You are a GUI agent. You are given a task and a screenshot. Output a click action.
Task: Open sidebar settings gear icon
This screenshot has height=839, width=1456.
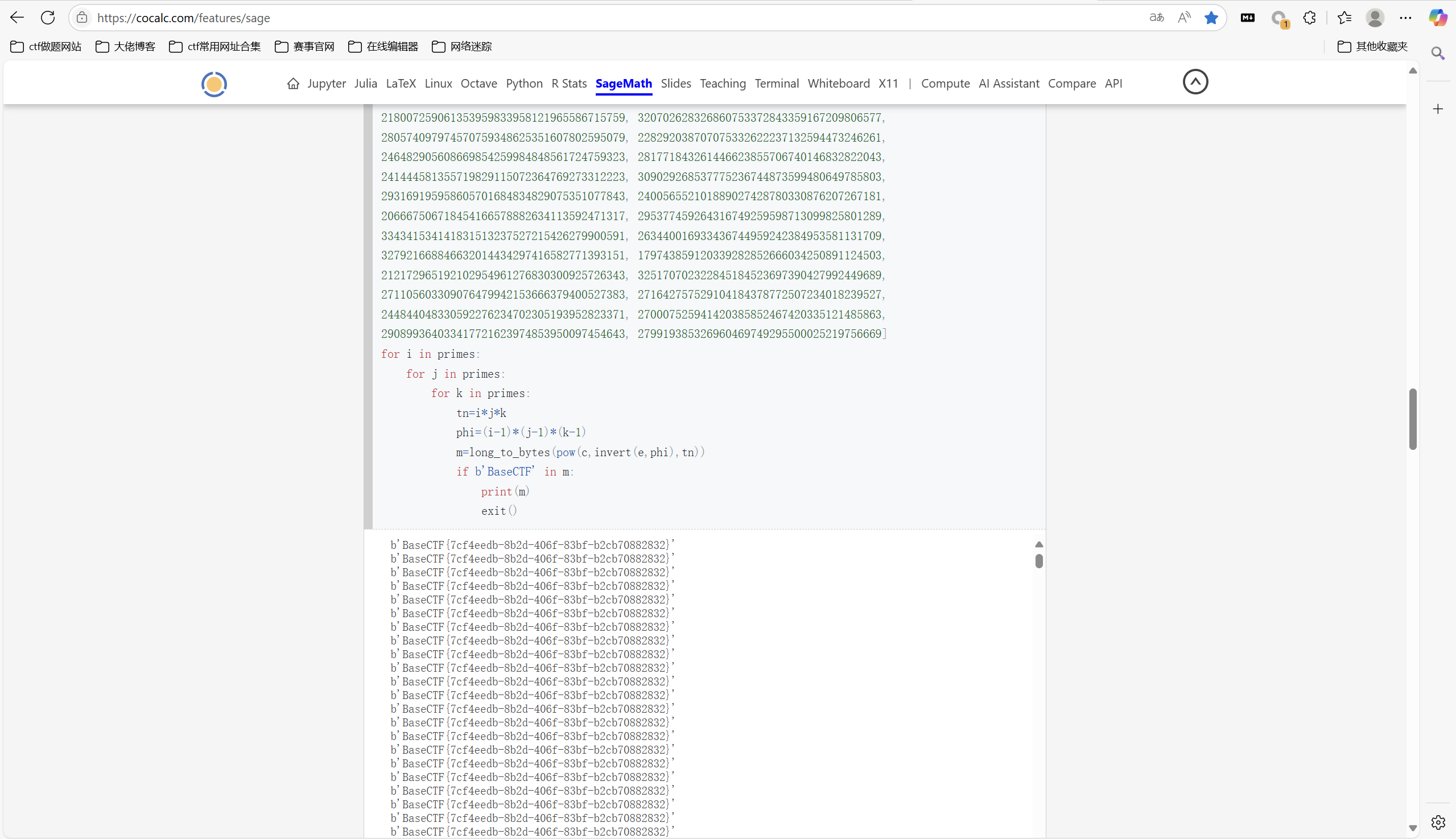[1438, 823]
